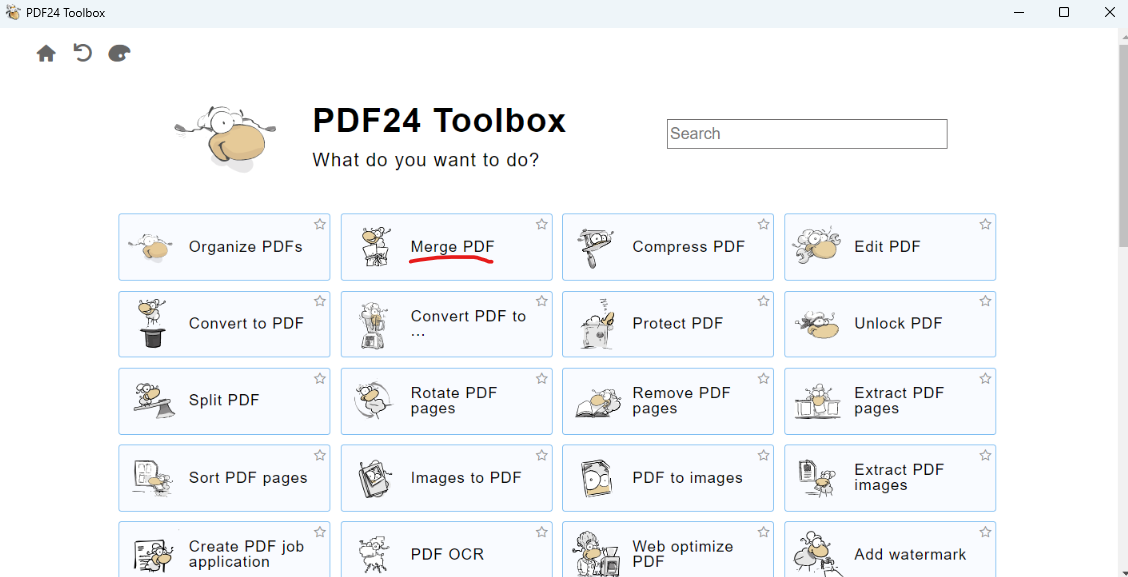The width and height of the screenshot is (1128, 577).
Task: Toggle the Sort PDF pages star
Action: (x=320, y=455)
